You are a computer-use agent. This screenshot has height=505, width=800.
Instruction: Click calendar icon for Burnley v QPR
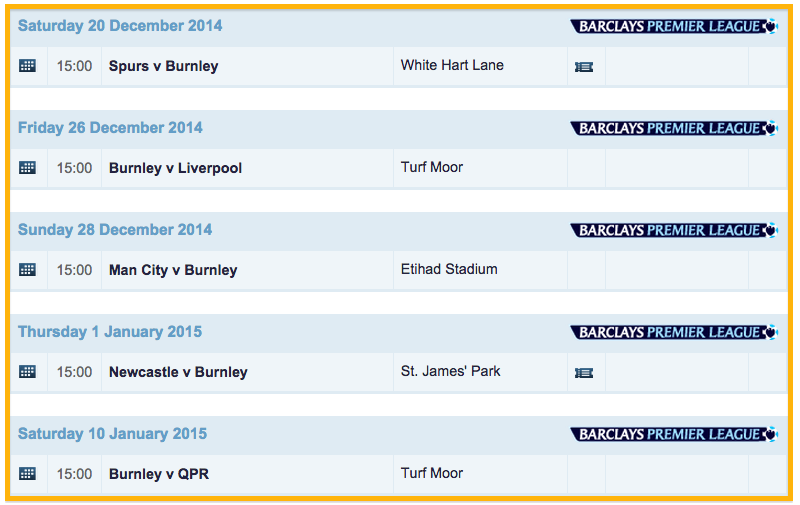tap(27, 474)
